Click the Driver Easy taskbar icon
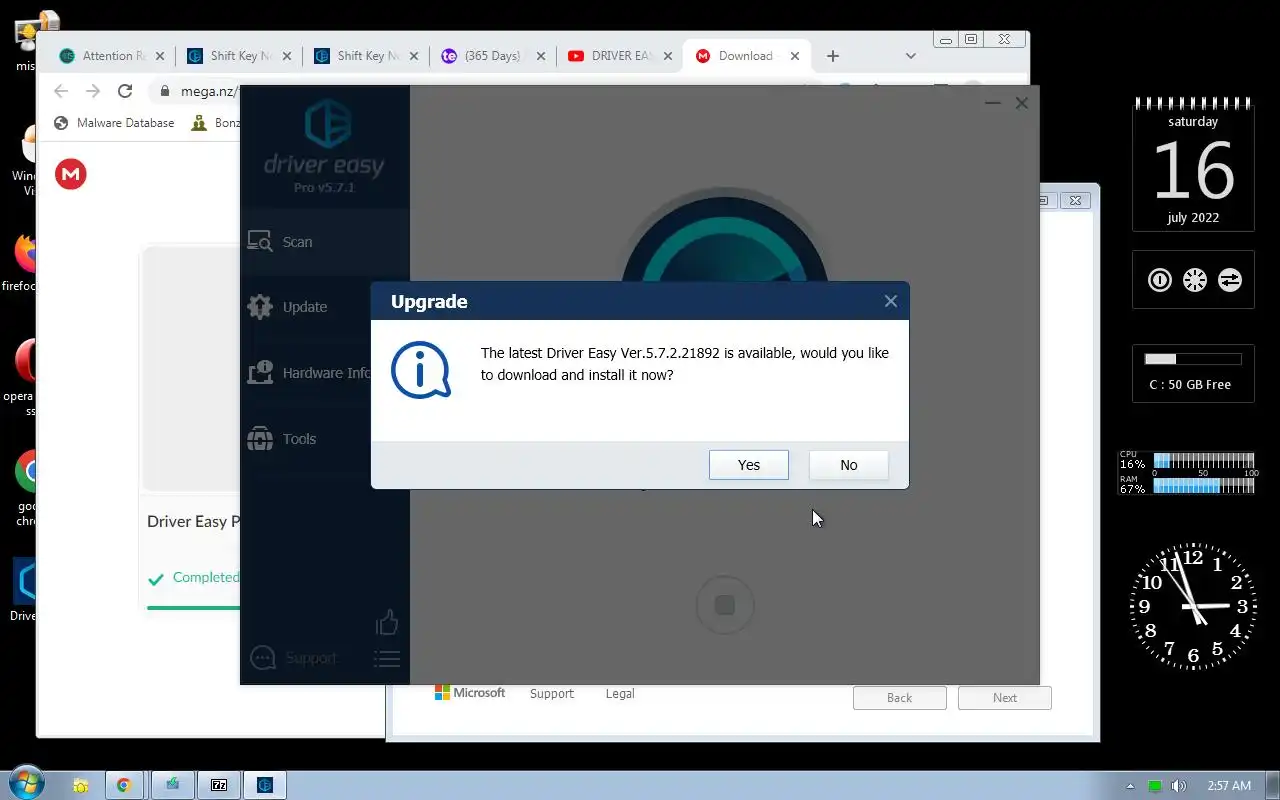 (265, 785)
